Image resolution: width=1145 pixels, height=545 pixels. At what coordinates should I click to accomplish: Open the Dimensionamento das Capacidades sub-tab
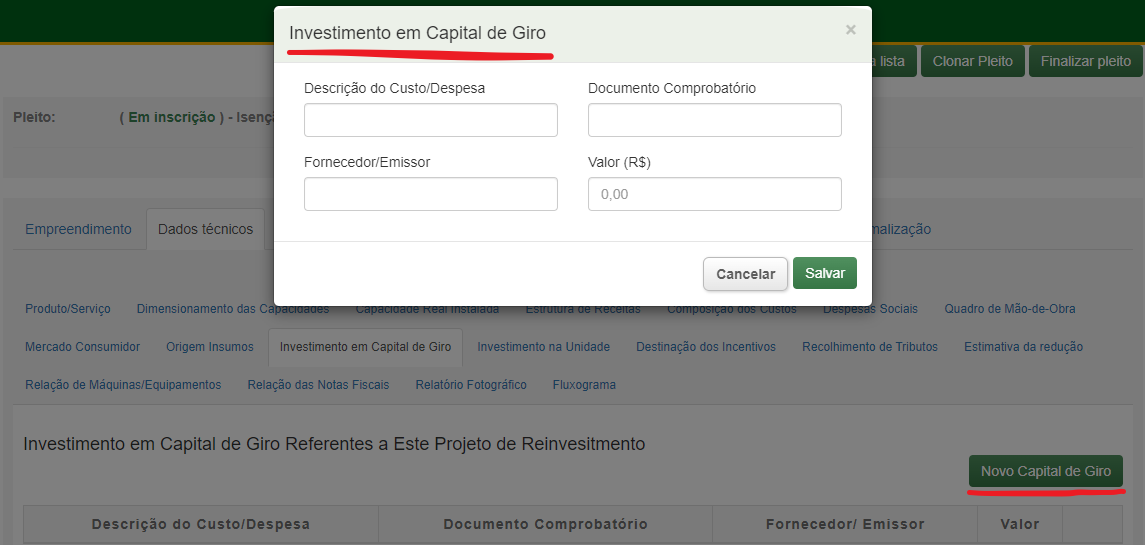(233, 309)
